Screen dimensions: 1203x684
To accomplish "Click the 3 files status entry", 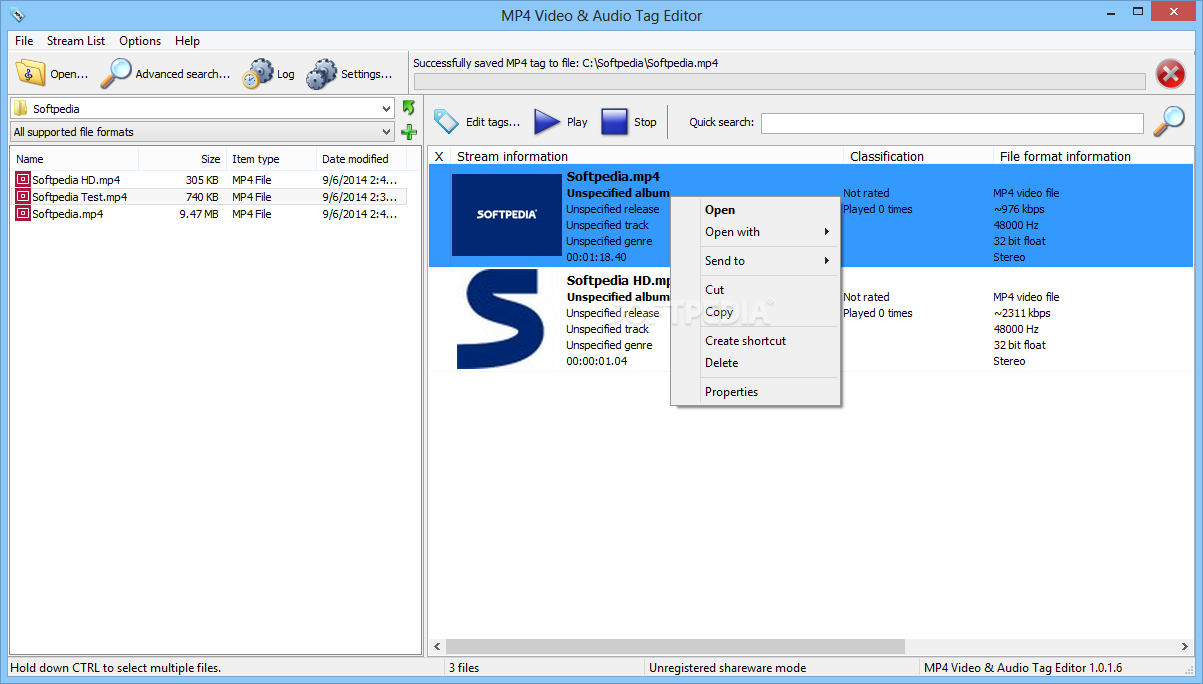I will click(464, 668).
